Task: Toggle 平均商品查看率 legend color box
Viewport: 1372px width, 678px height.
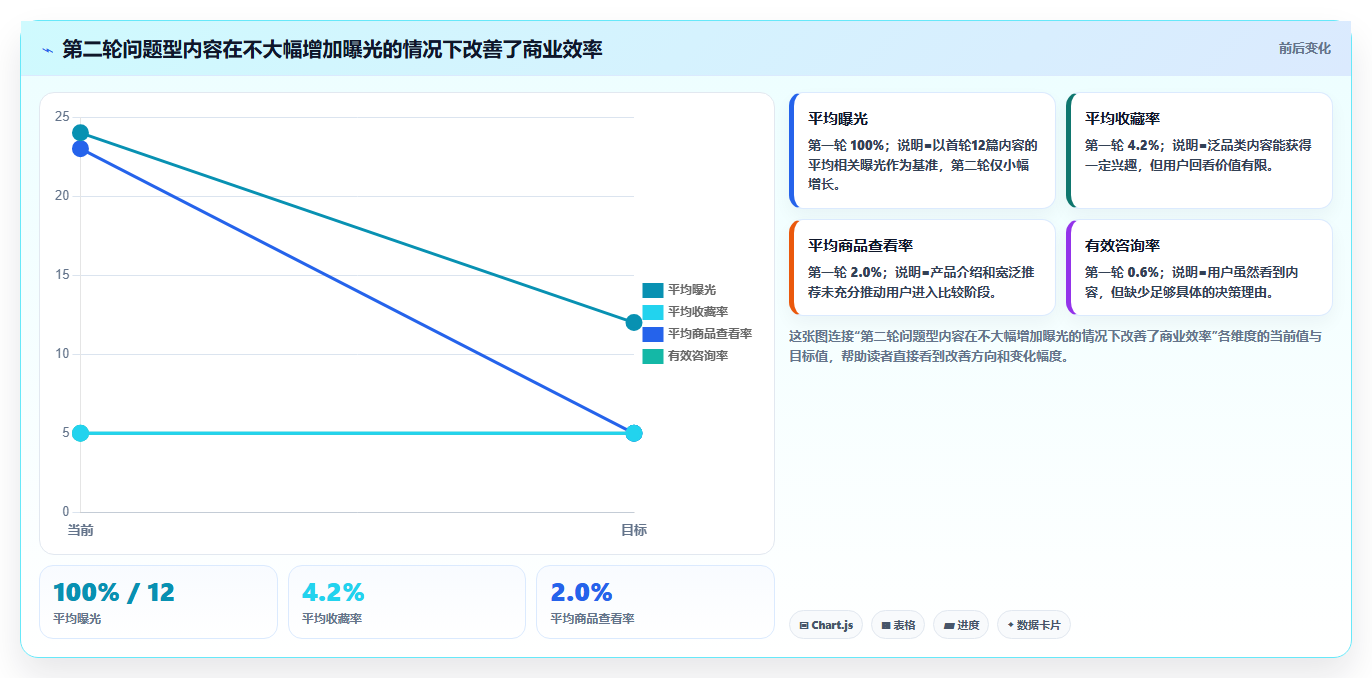Action: (x=653, y=334)
